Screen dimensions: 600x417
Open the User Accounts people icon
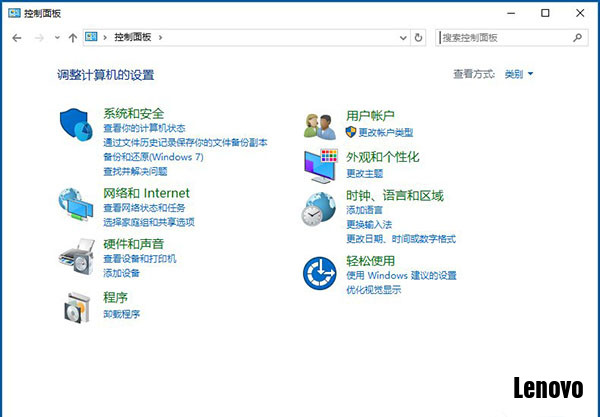[x=320, y=127]
